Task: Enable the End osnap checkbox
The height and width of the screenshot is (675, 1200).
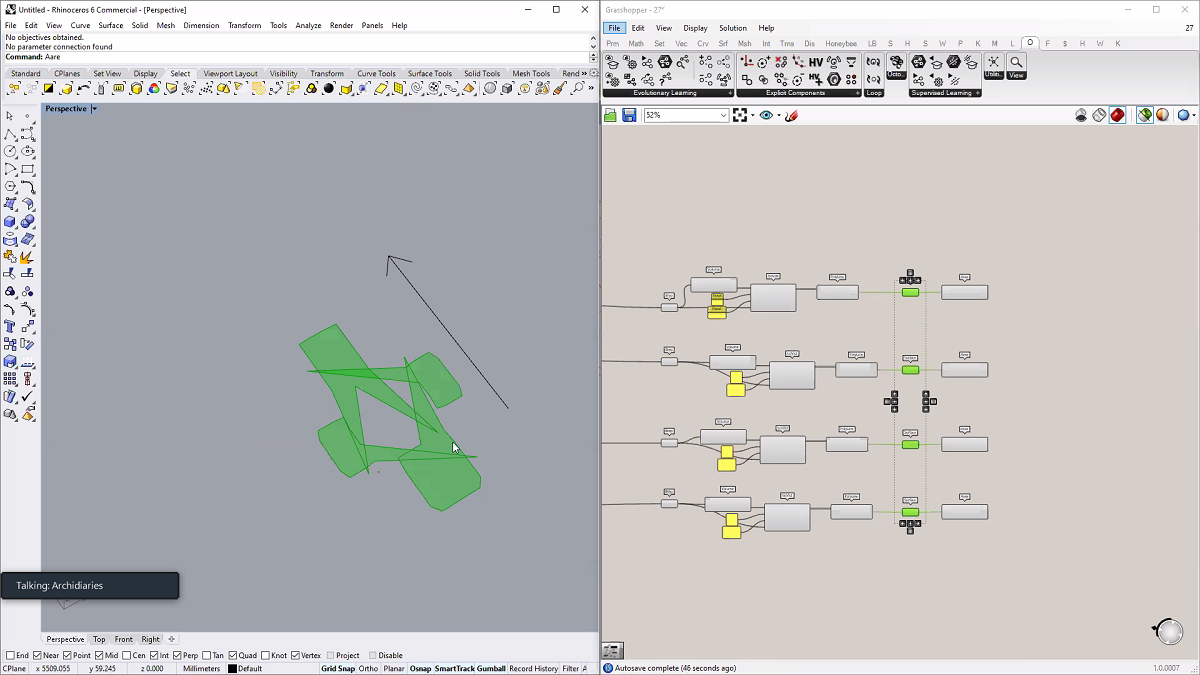Action: pos(11,656)
